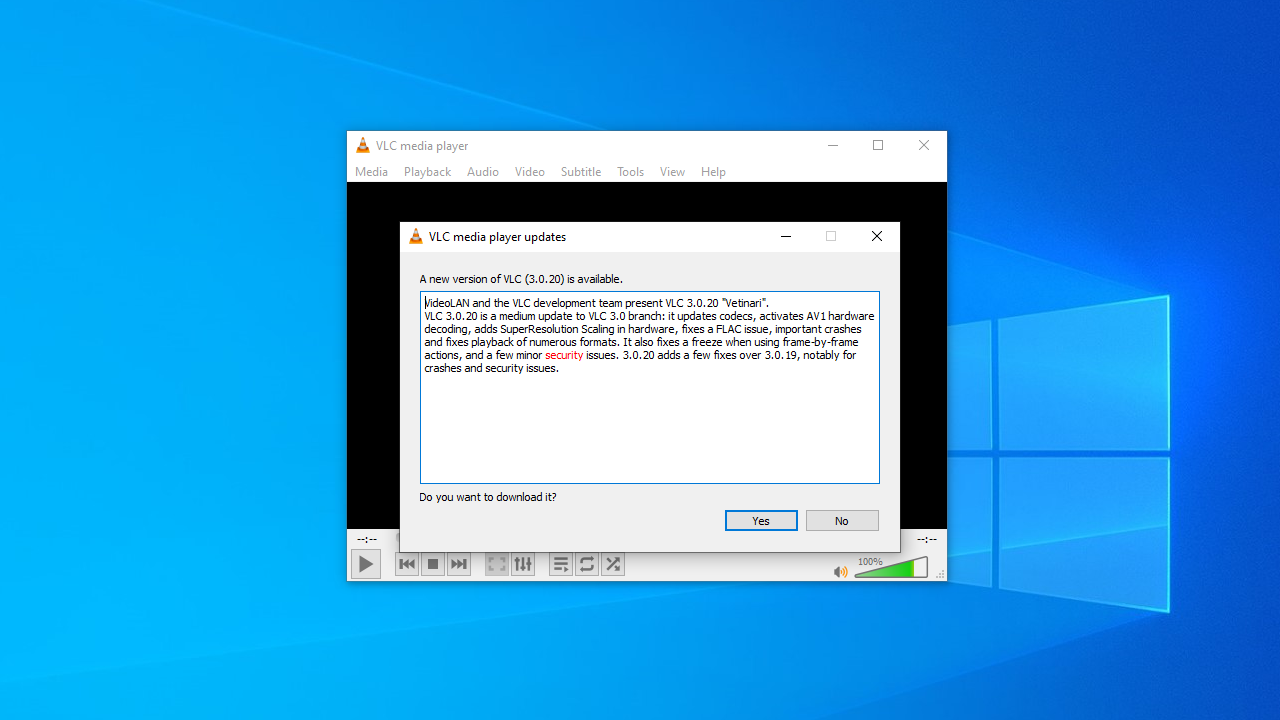The height and width of the screenshot is (720, 1280).
Task: Click the red word "security" in notes
Action: click(x=564, y=355)
